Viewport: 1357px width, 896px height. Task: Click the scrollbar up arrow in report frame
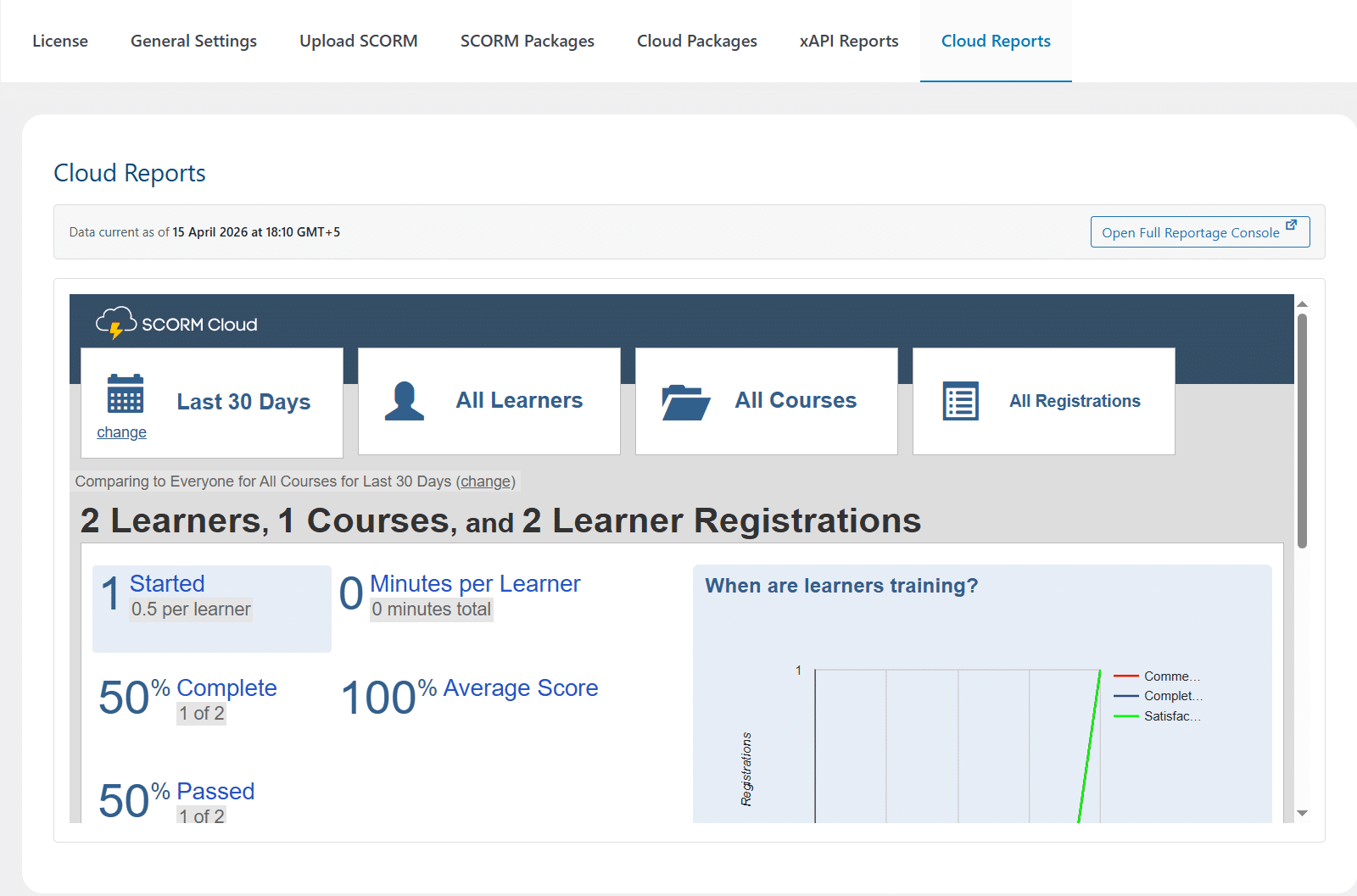[1302, 303]
